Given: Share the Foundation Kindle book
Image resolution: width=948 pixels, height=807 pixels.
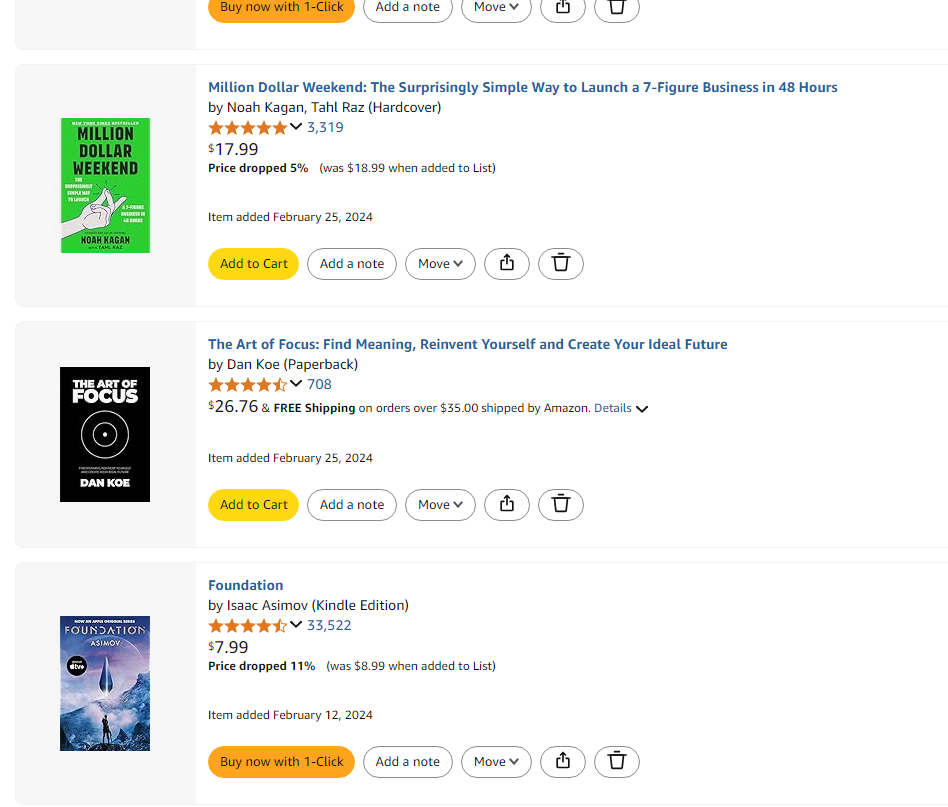Looking at the screenshot, I should tap(563, 762).
